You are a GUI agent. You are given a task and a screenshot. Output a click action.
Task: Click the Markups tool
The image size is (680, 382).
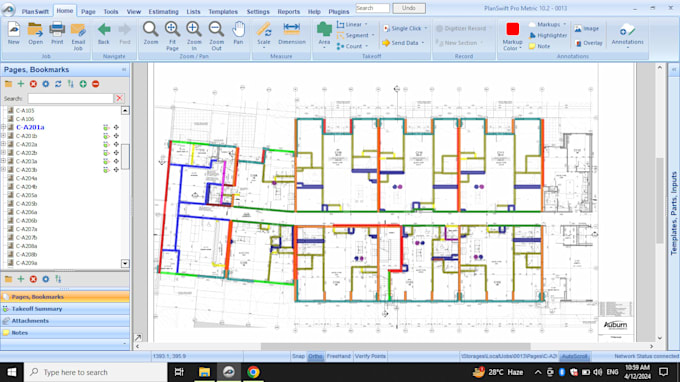click(x=546, y=25)
